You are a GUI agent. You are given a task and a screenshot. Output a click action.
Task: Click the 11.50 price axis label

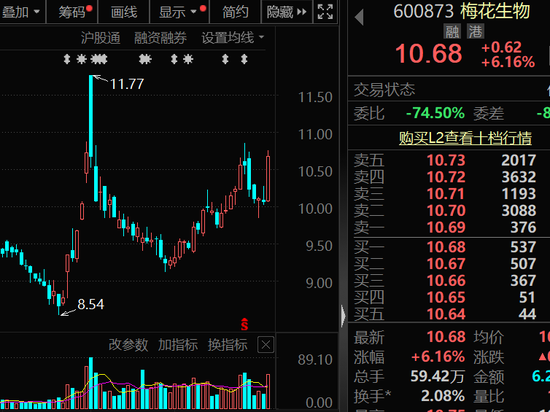click(315, 97)
